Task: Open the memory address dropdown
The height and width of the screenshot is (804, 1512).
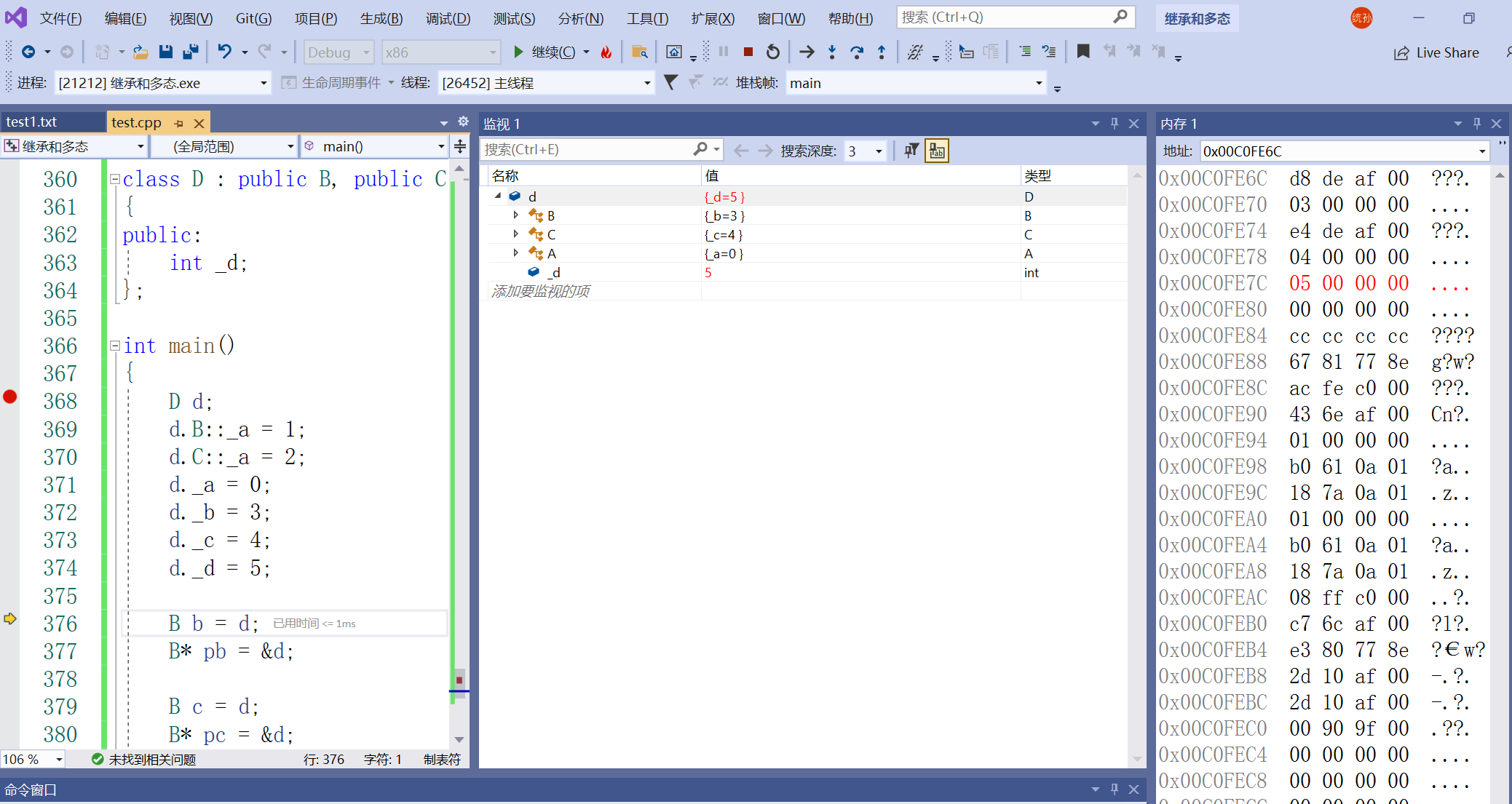Action: tap(1482, 151)
